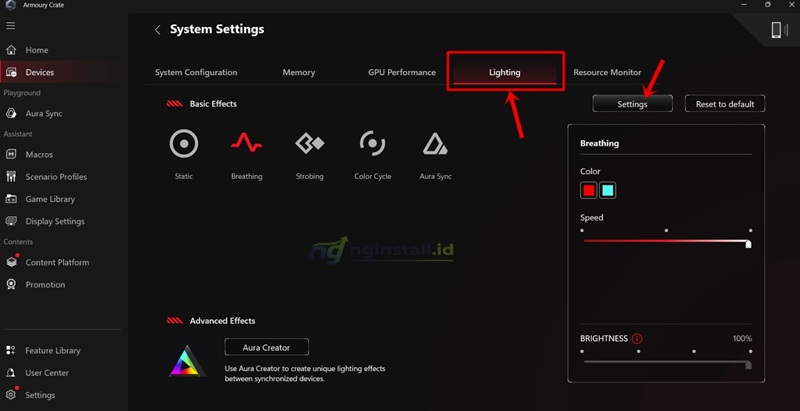Image resolution: width=800 pixels, height=411 pixels.
Task: Pick the cyan color swatch
Action: point(607,190)
